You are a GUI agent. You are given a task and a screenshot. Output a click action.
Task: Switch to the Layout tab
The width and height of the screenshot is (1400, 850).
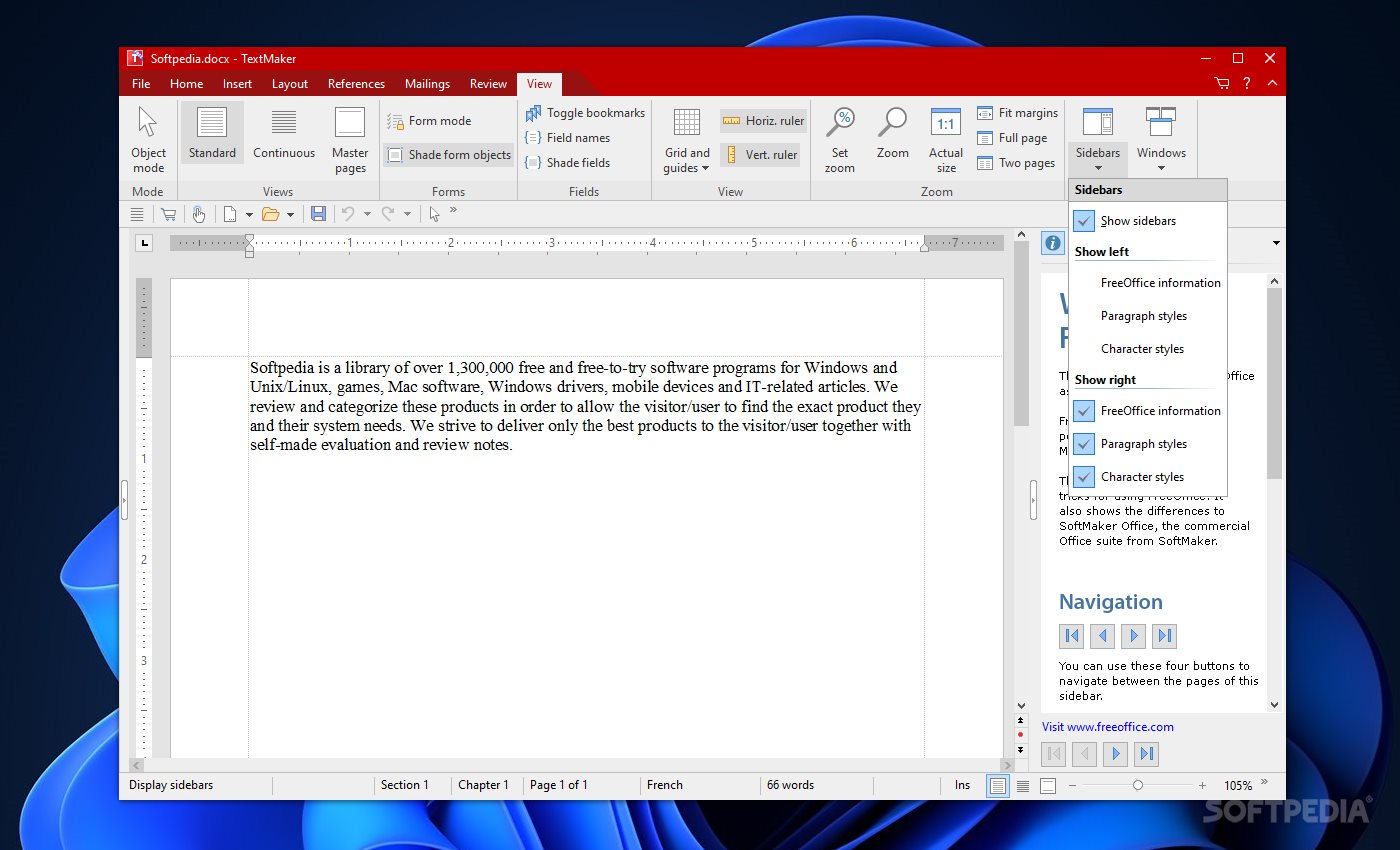tap(290, 84)
